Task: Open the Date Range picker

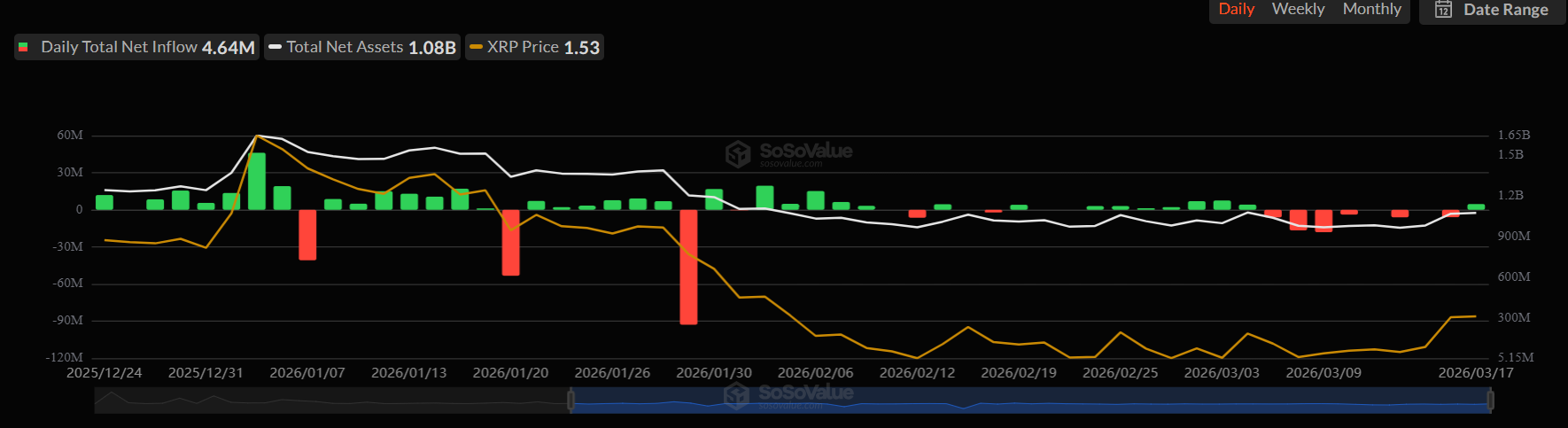Action: 1505,10
